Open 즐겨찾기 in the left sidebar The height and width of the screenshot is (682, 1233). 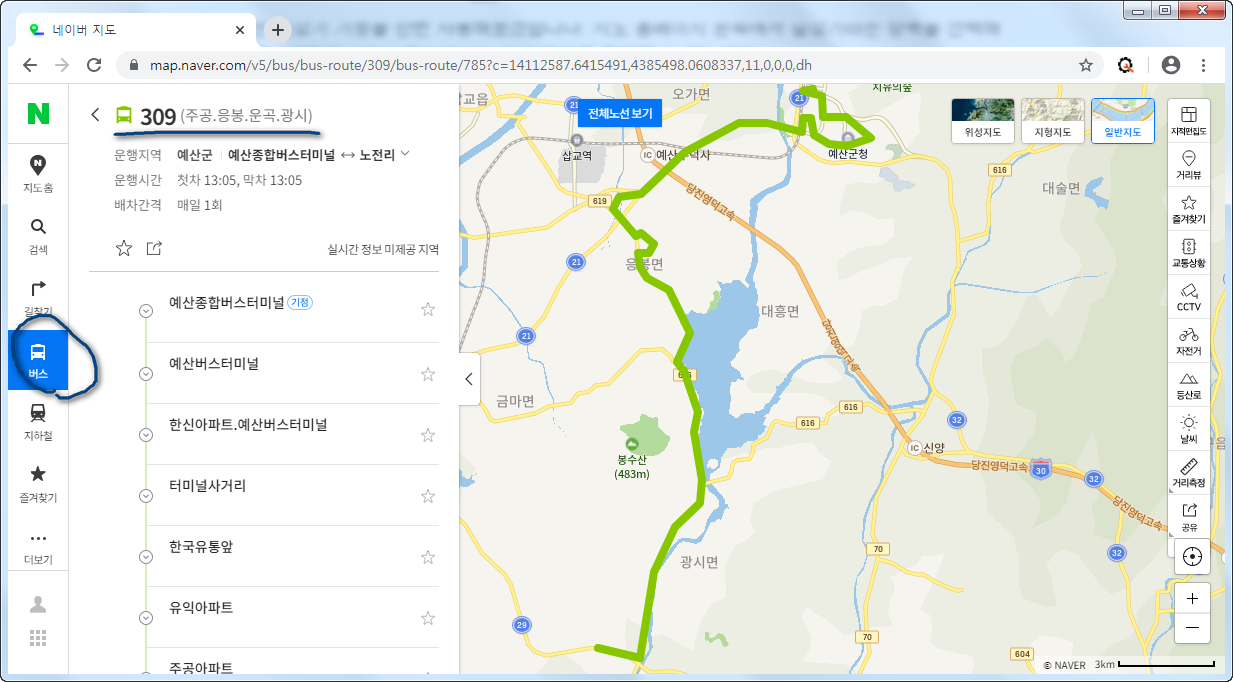38,484
